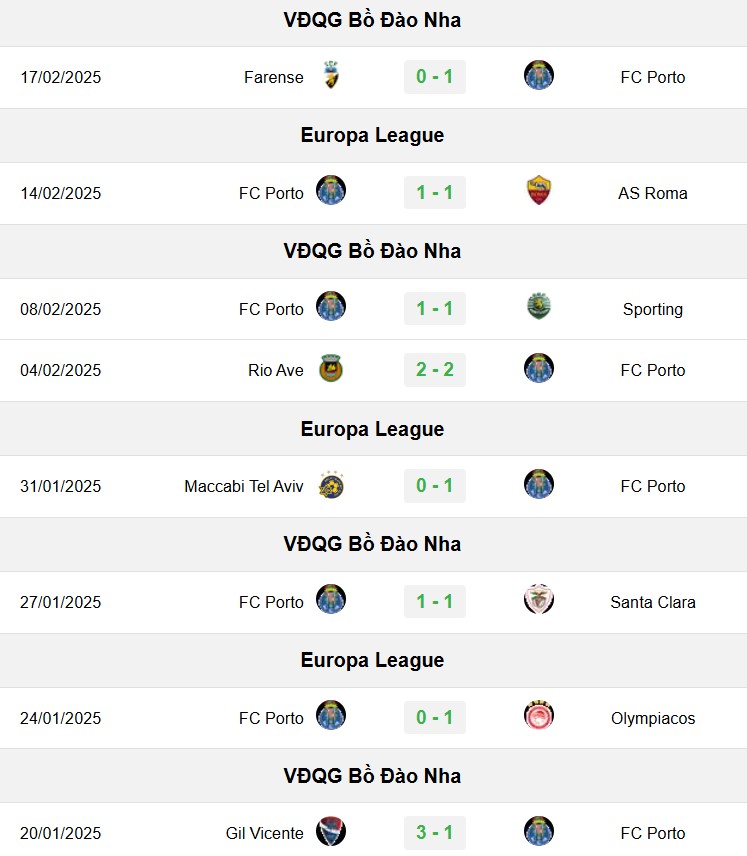The height and width of the screenshot is (856, 747).
Task: Click the Rio Ave crest icon
Action: pyautogui.click(x=331, y=368)
